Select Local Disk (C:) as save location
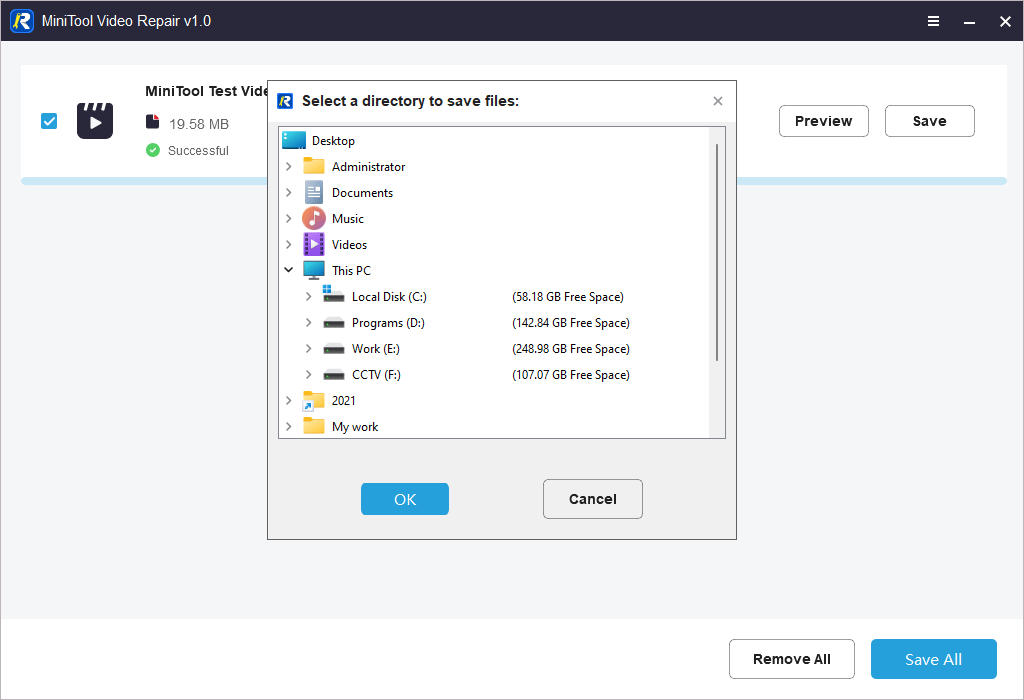1024x700 pixels. [389, 296]
